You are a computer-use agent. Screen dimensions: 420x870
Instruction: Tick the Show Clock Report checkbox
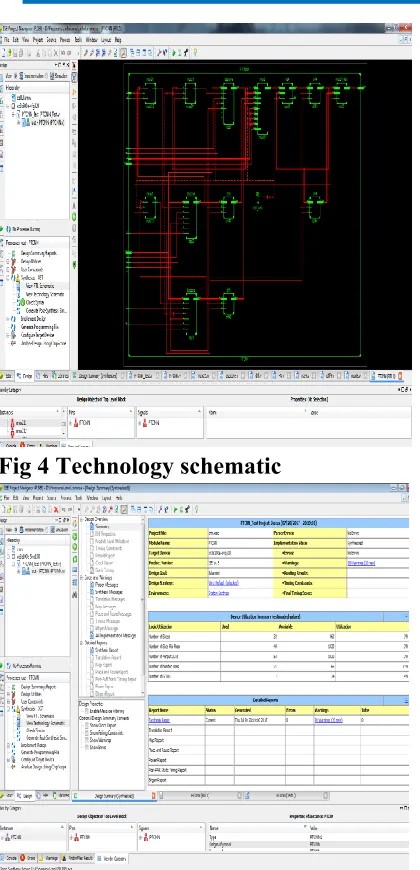click(x=87, y=725)
